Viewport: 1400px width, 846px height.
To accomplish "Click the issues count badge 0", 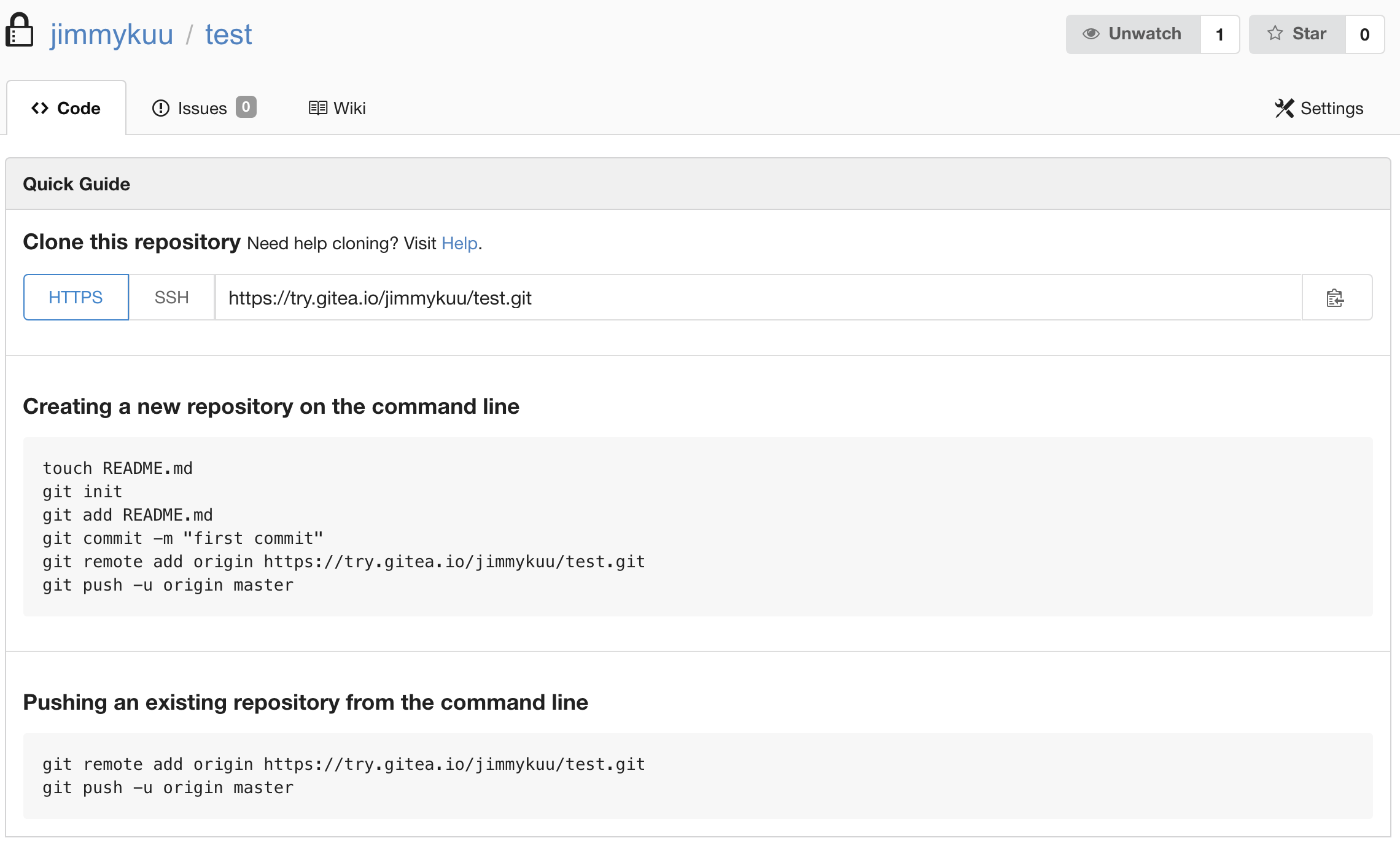I will click(x=246, y=107).
